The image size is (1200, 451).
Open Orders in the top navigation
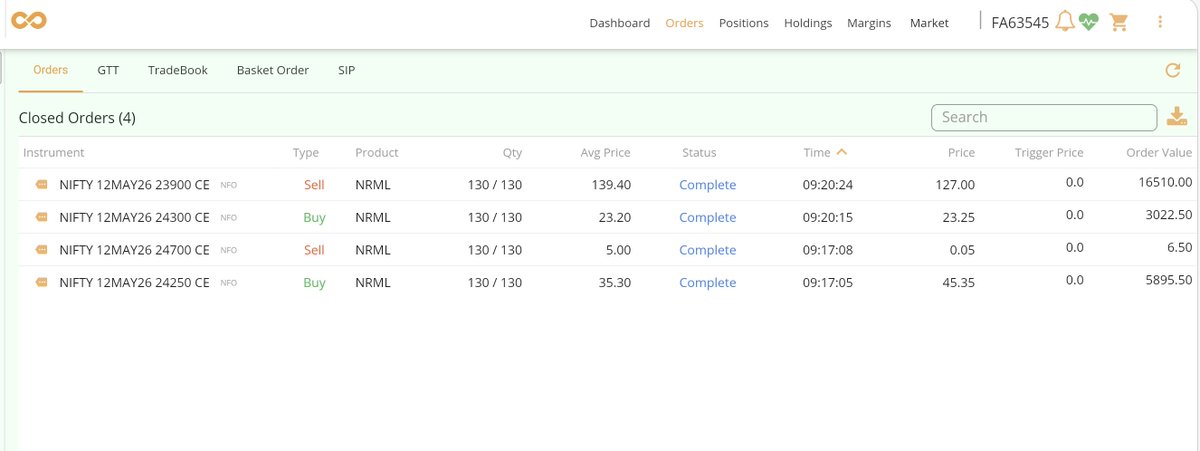click(684, 23)
